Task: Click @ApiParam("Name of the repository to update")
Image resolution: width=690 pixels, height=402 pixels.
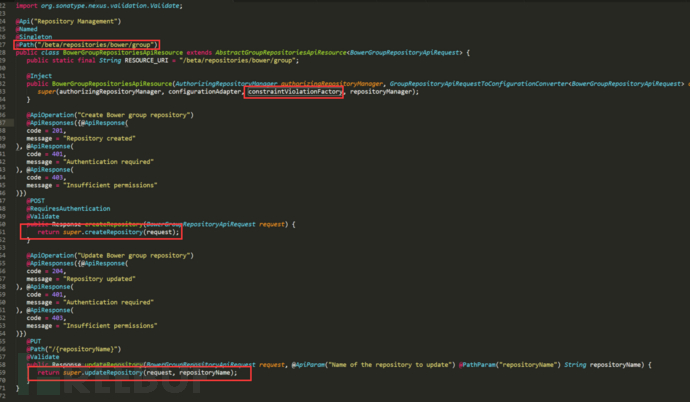Action: pos(373,365)
